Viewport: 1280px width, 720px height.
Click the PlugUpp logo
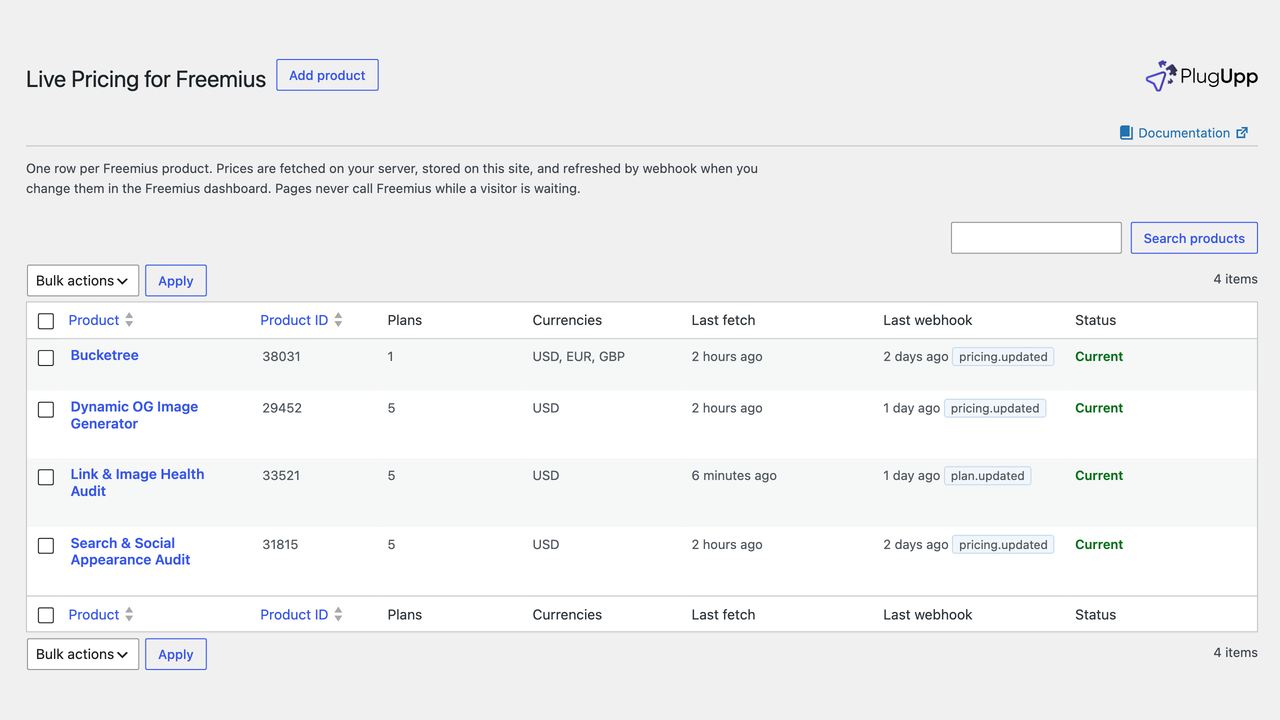1201,76
